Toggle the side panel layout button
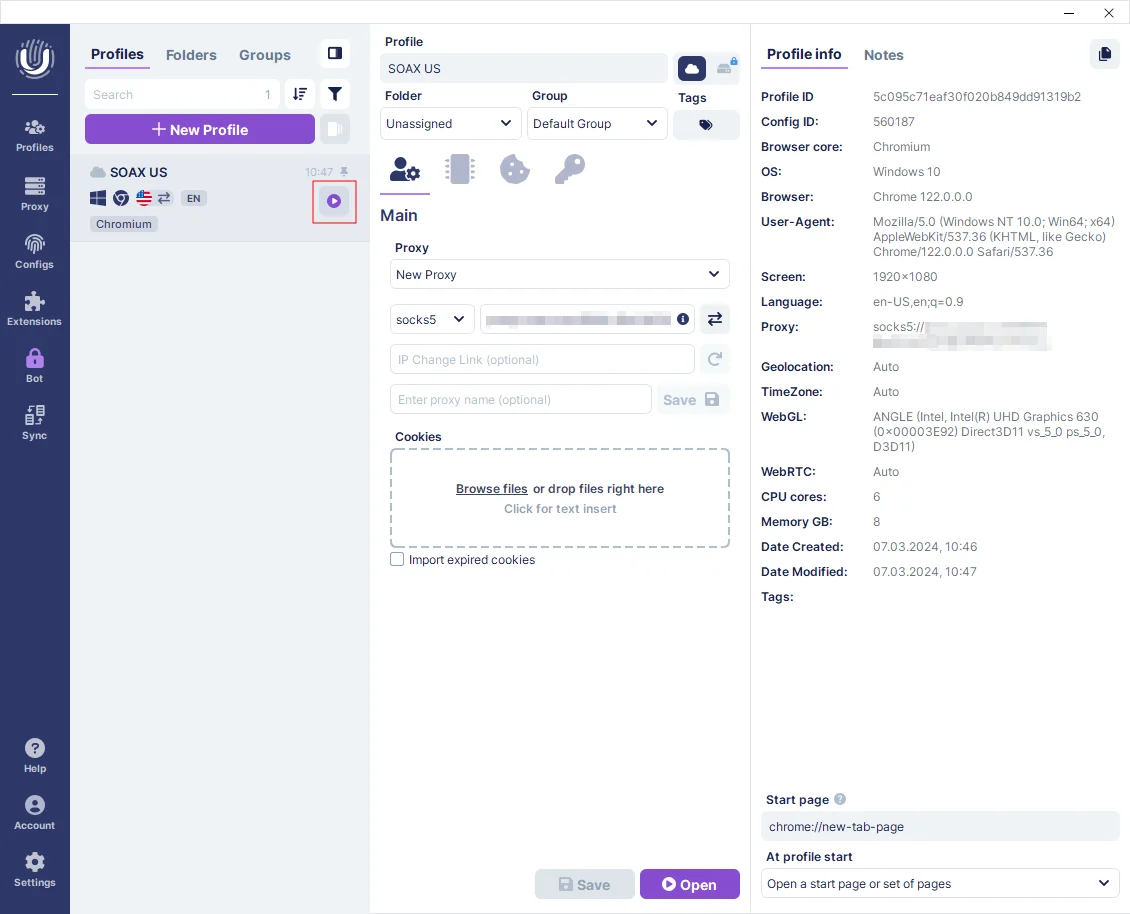Screen dimensions: 1130x914 [335, 53]
